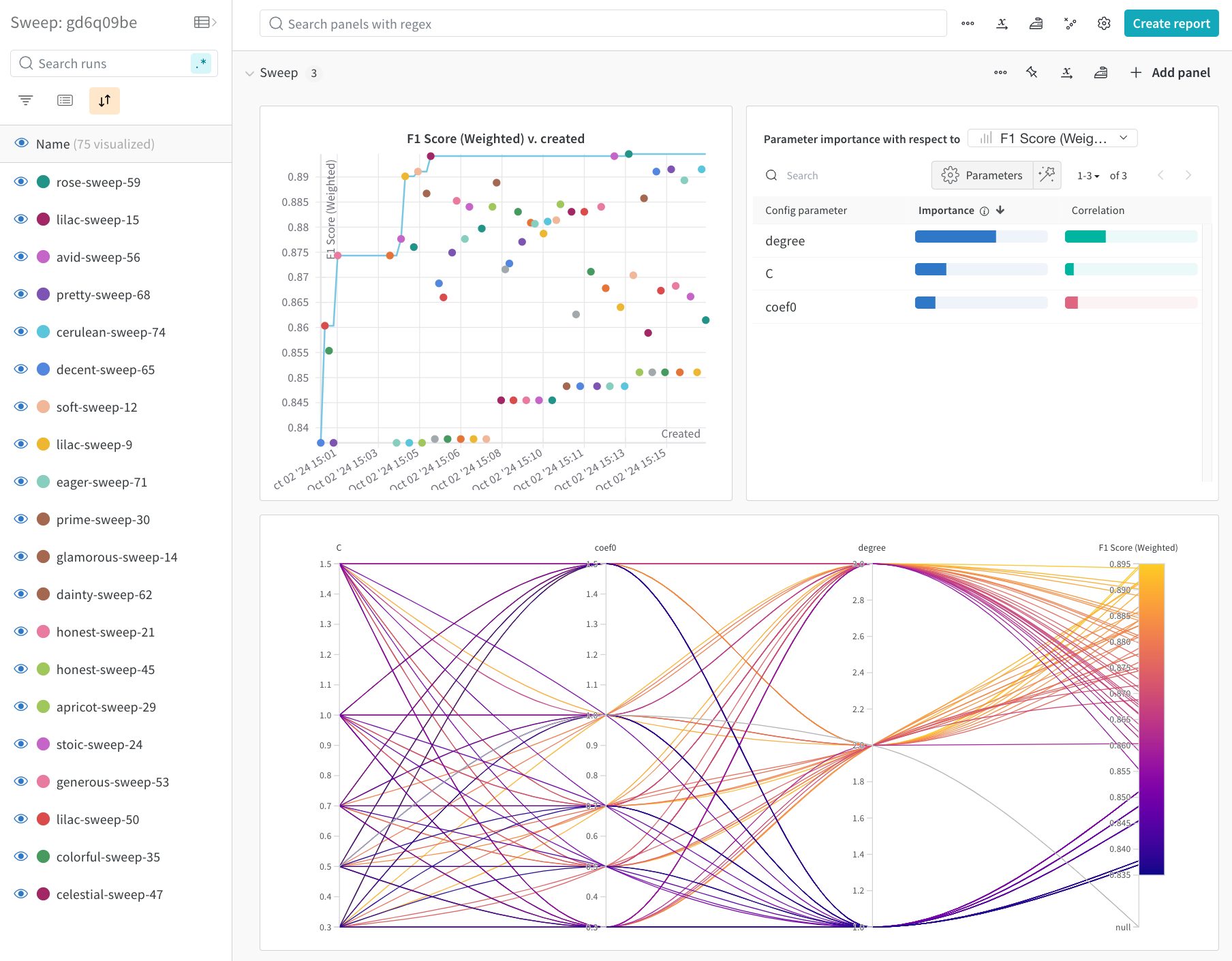This screenshot has height=961, width=1232.
Task: Click the Sweep section pin icon
Action: coord(1032,73)
